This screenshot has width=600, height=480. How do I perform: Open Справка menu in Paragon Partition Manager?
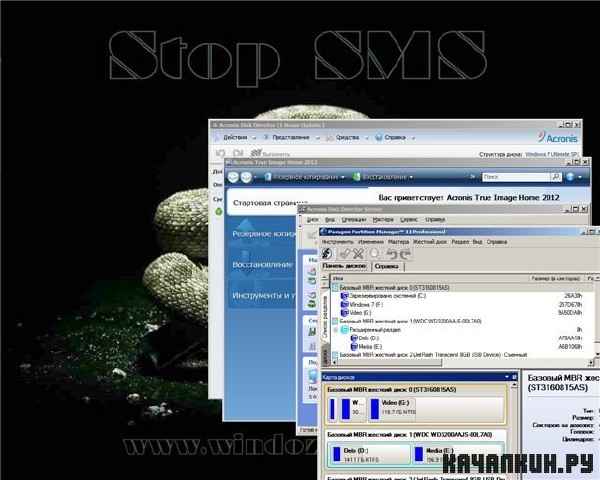pos(497,242)
